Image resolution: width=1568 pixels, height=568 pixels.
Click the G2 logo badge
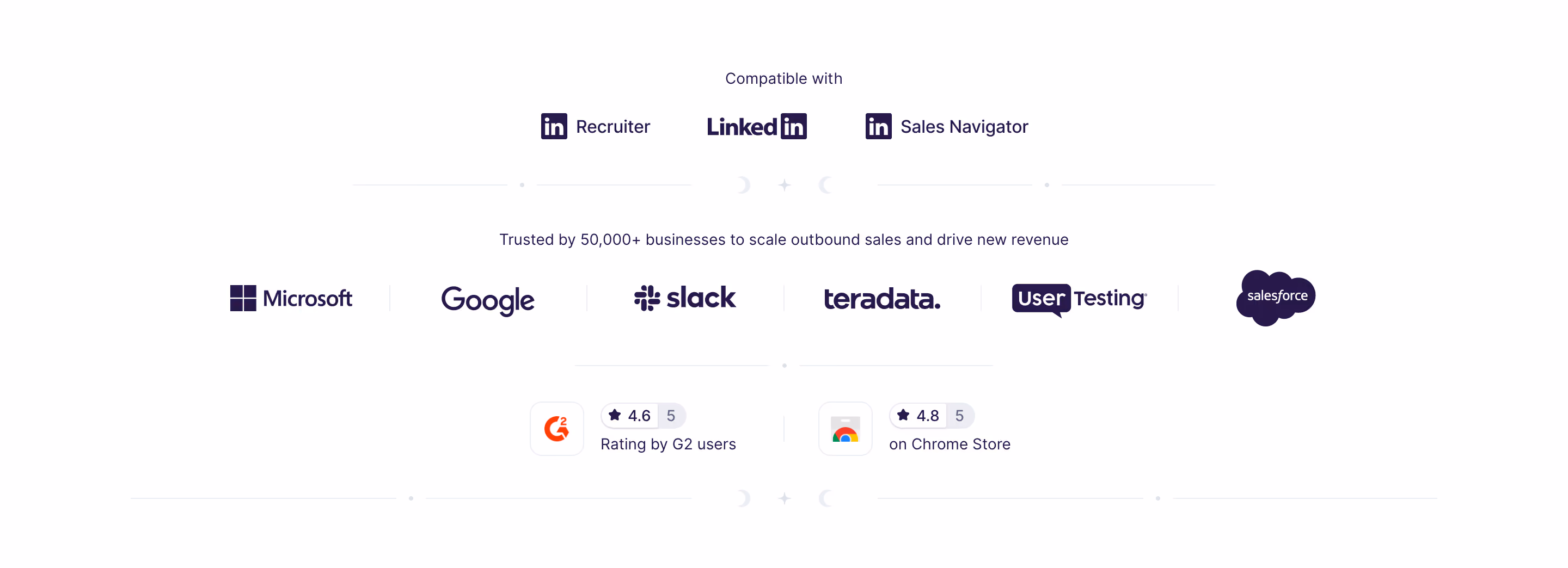click(x=557, y=429)
